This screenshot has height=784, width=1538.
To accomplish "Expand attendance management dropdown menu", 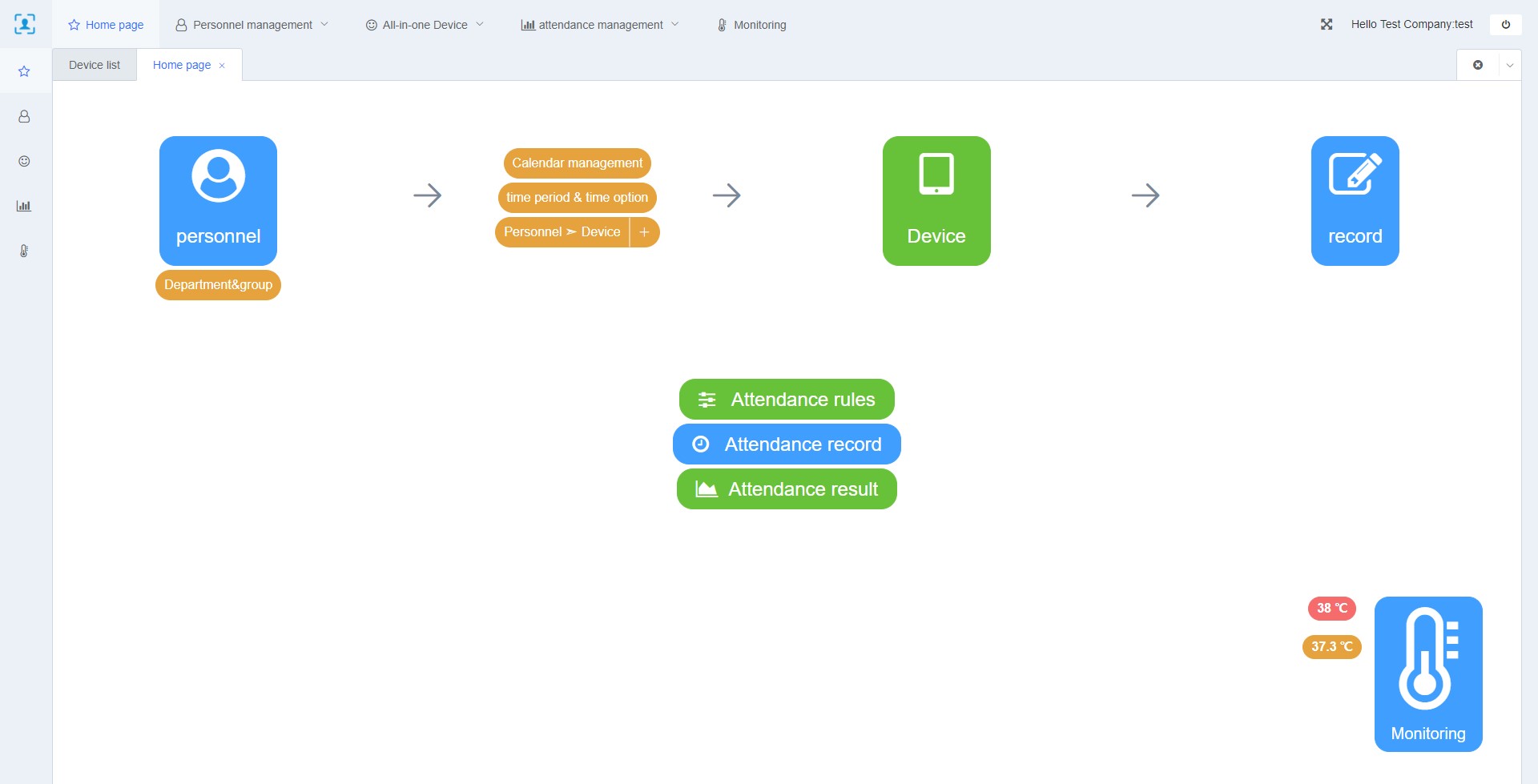I will [x=600, y=25].
